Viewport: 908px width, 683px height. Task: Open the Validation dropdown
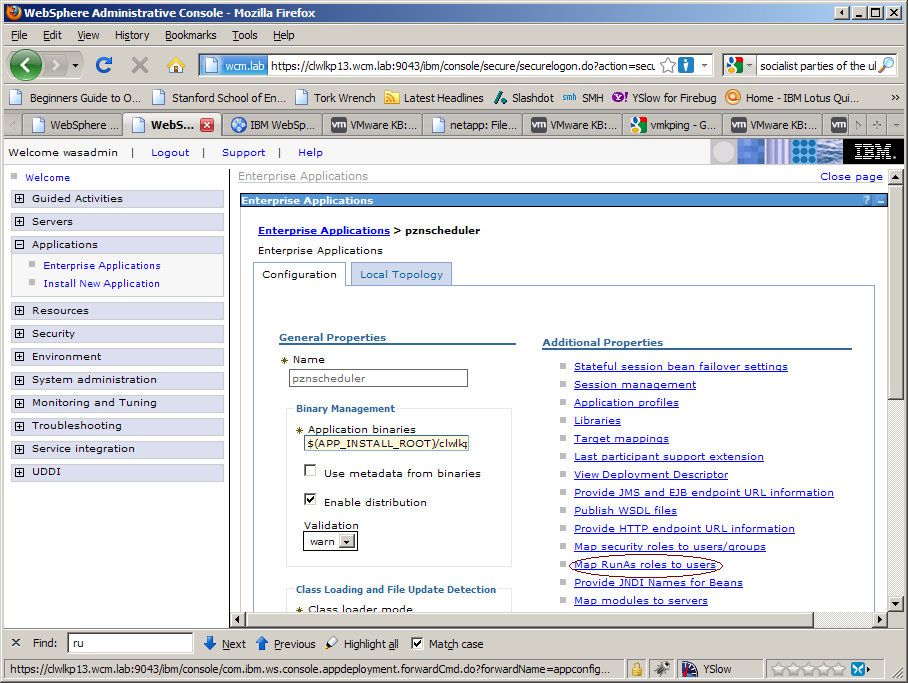click(330, 542)
